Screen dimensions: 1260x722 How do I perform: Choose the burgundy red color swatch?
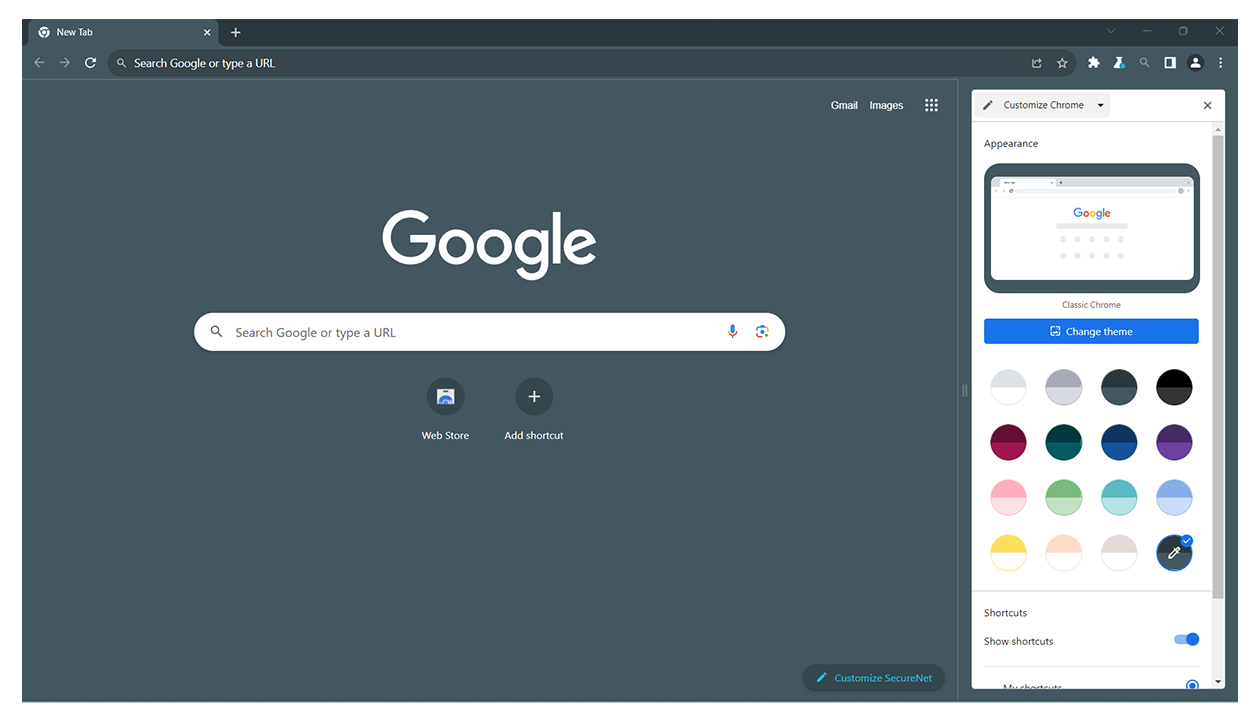pos(1008,442)
